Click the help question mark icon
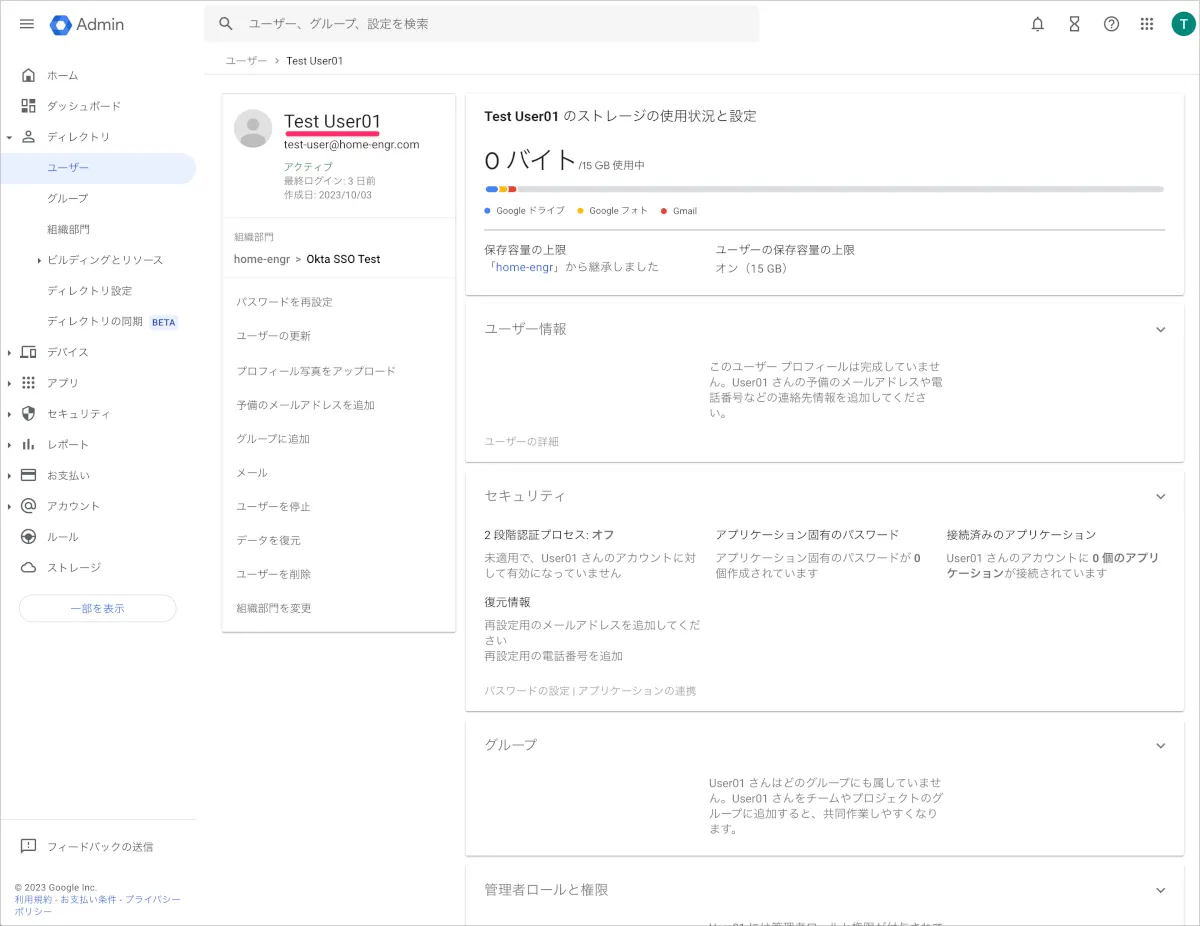This screenshot has width=1200, height=926. [1111, 24]
